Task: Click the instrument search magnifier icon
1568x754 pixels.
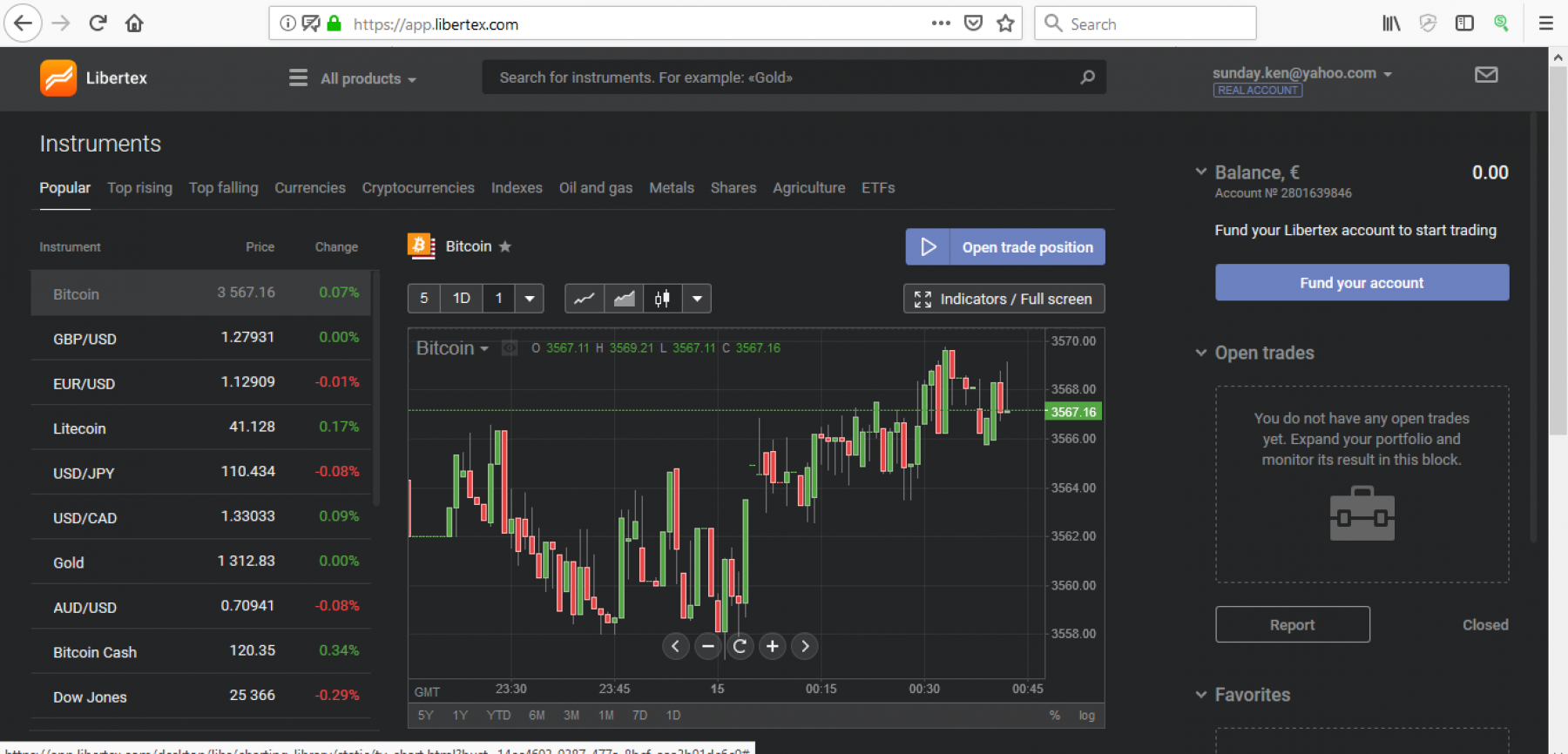Action: [1087, 77]
